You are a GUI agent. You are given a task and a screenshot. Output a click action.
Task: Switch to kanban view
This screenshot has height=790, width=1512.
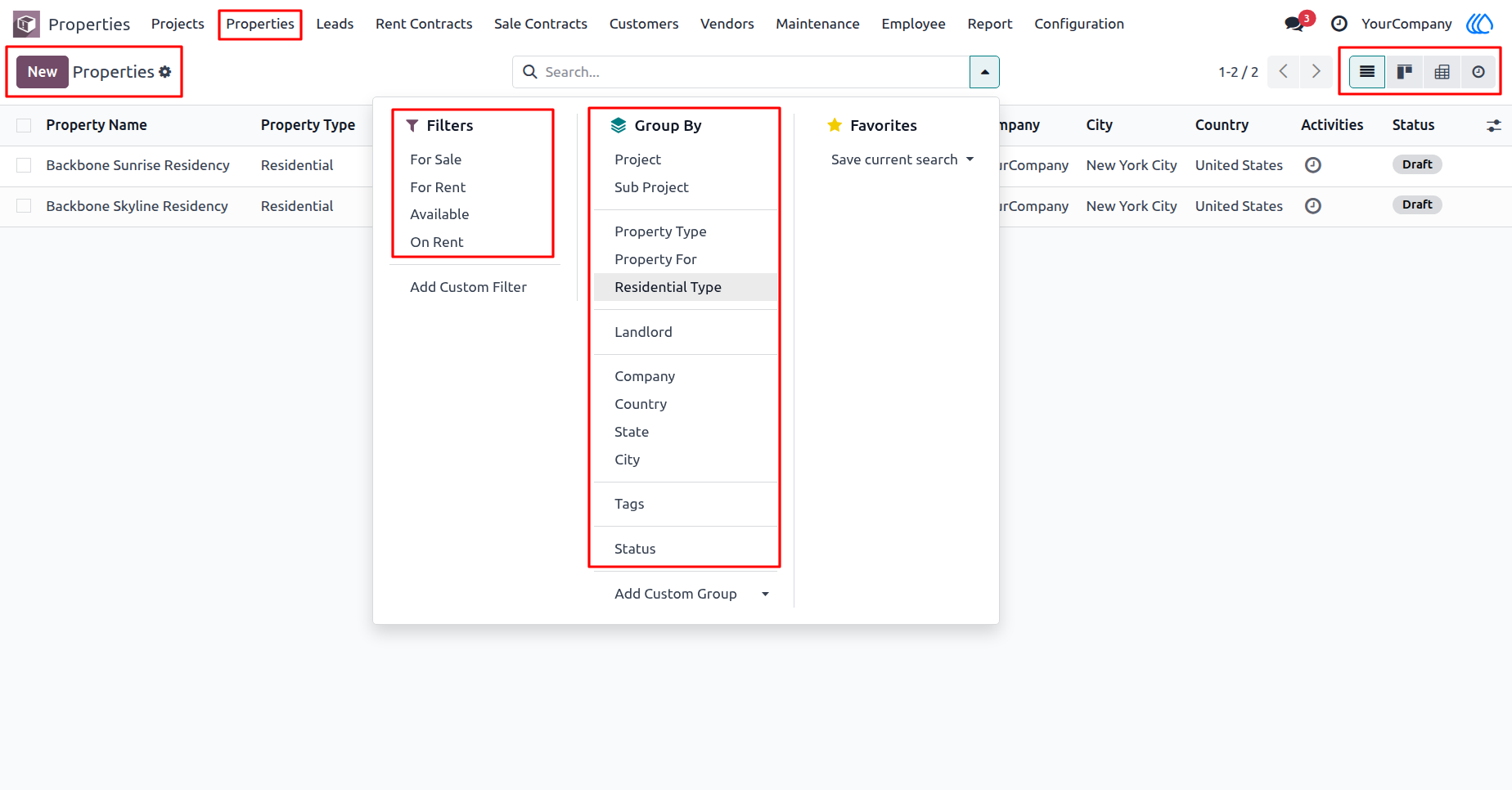(x=1405, y=72)
